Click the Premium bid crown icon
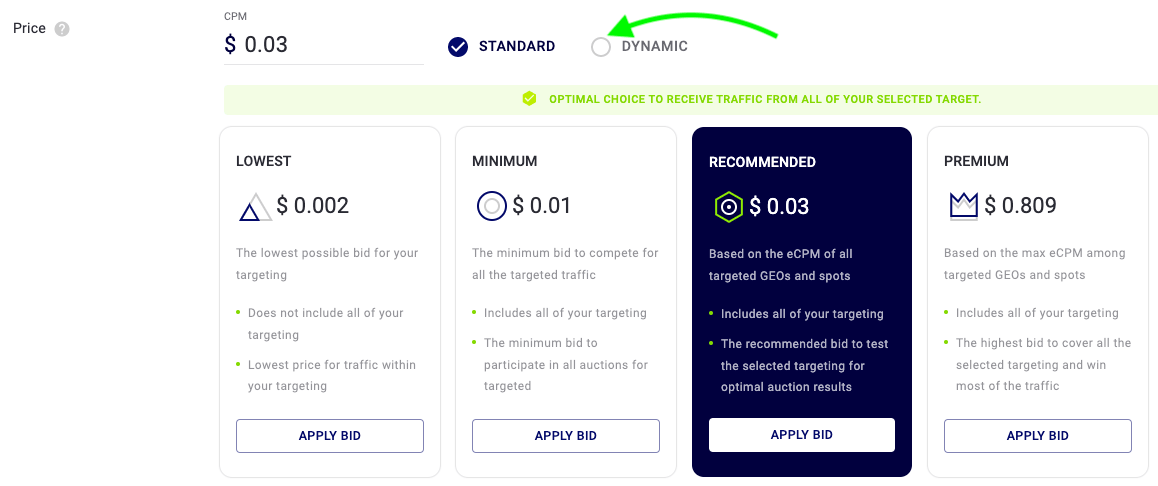1158x486 pixels. coord(963,206)
